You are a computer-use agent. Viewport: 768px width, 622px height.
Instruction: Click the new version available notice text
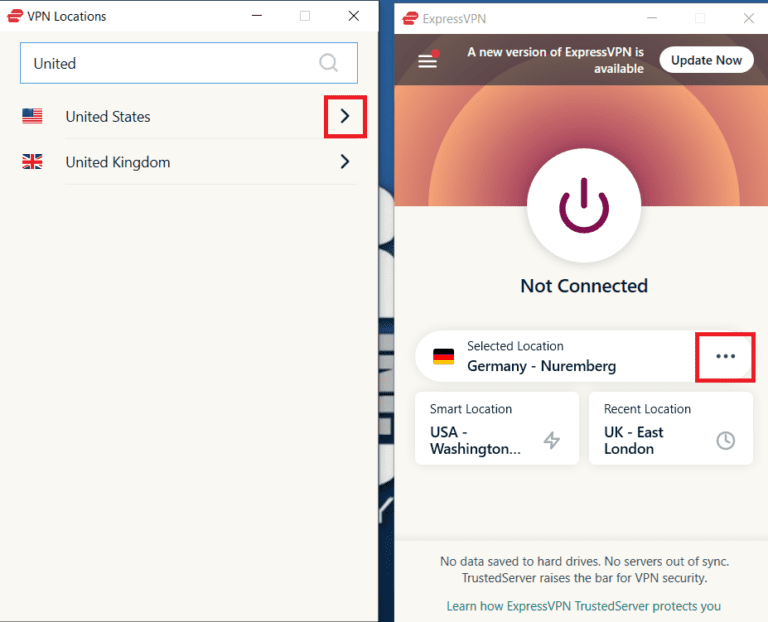click(x=555, y=60)
